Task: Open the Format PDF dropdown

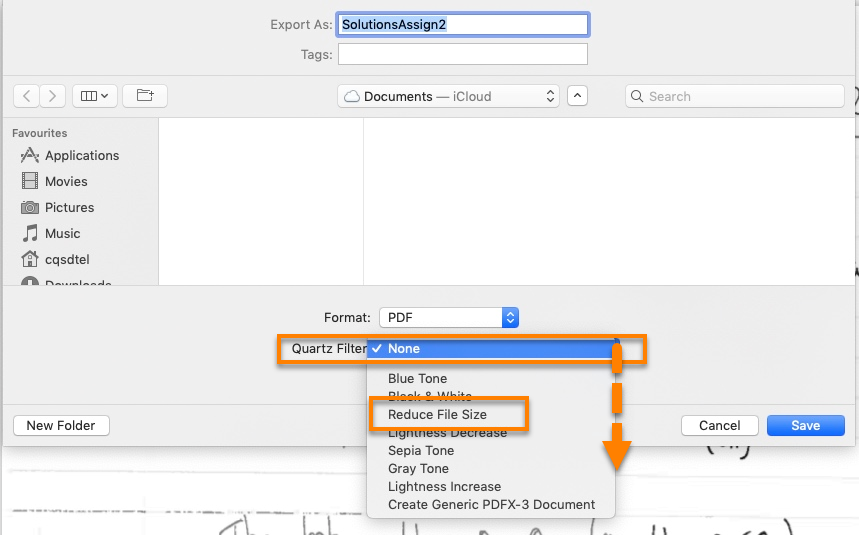Action: tap(448, 317)
